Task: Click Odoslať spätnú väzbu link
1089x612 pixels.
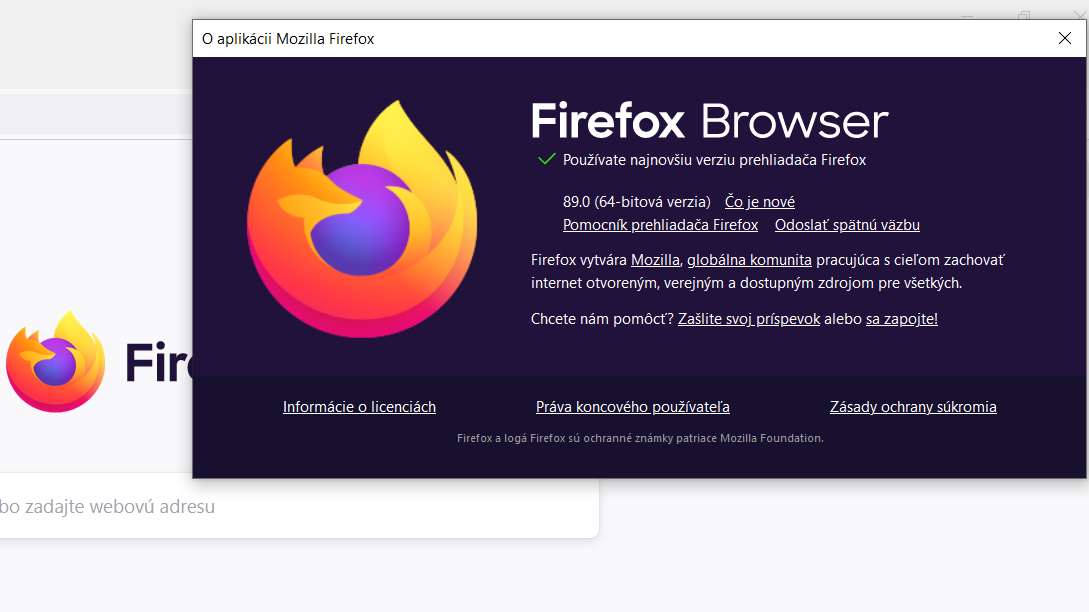Action: 847,225
